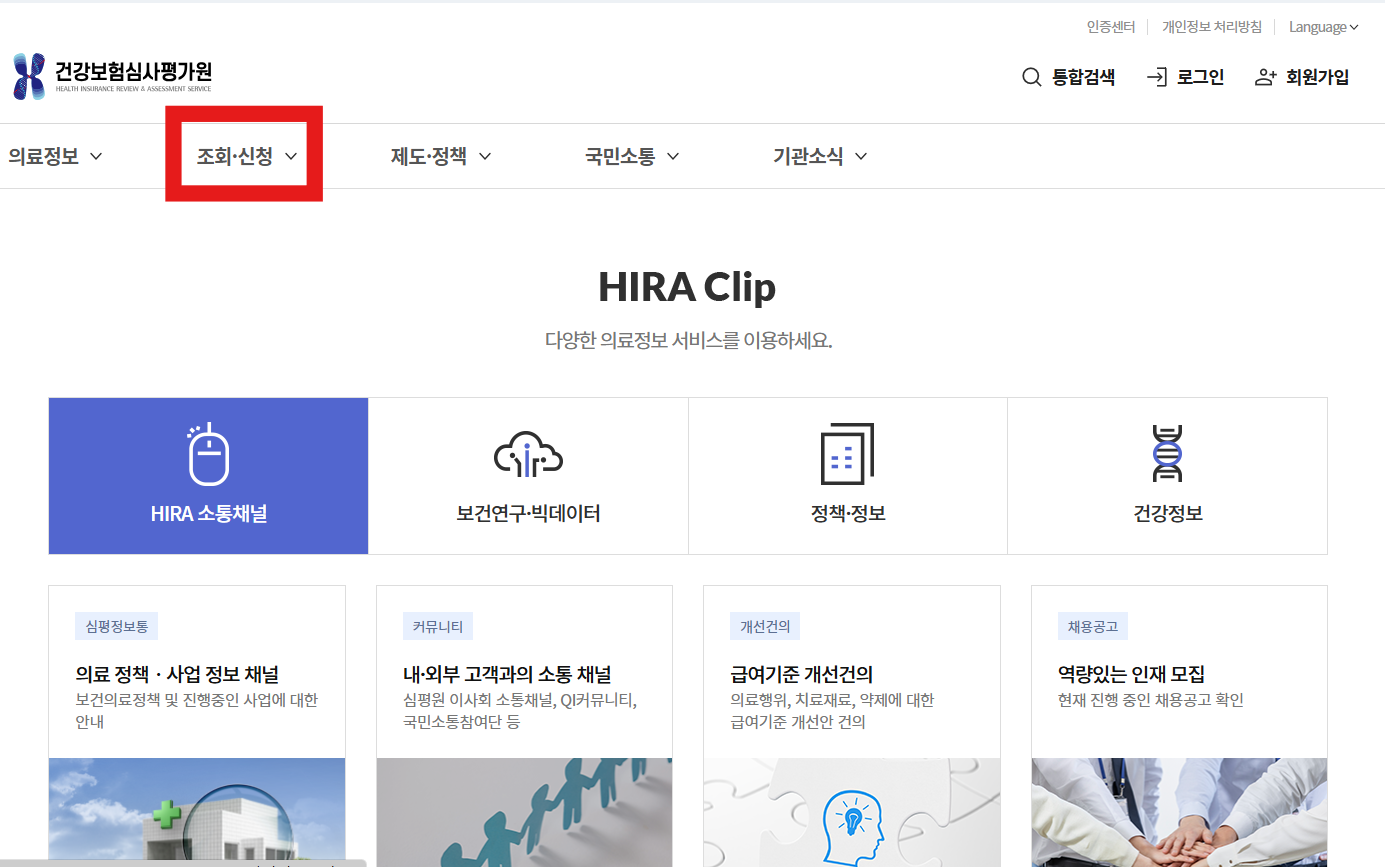This screenshot has width=1385, height=867.
Task: Click the stacked hands thumbnail
Action: [x=1179, y=812]
